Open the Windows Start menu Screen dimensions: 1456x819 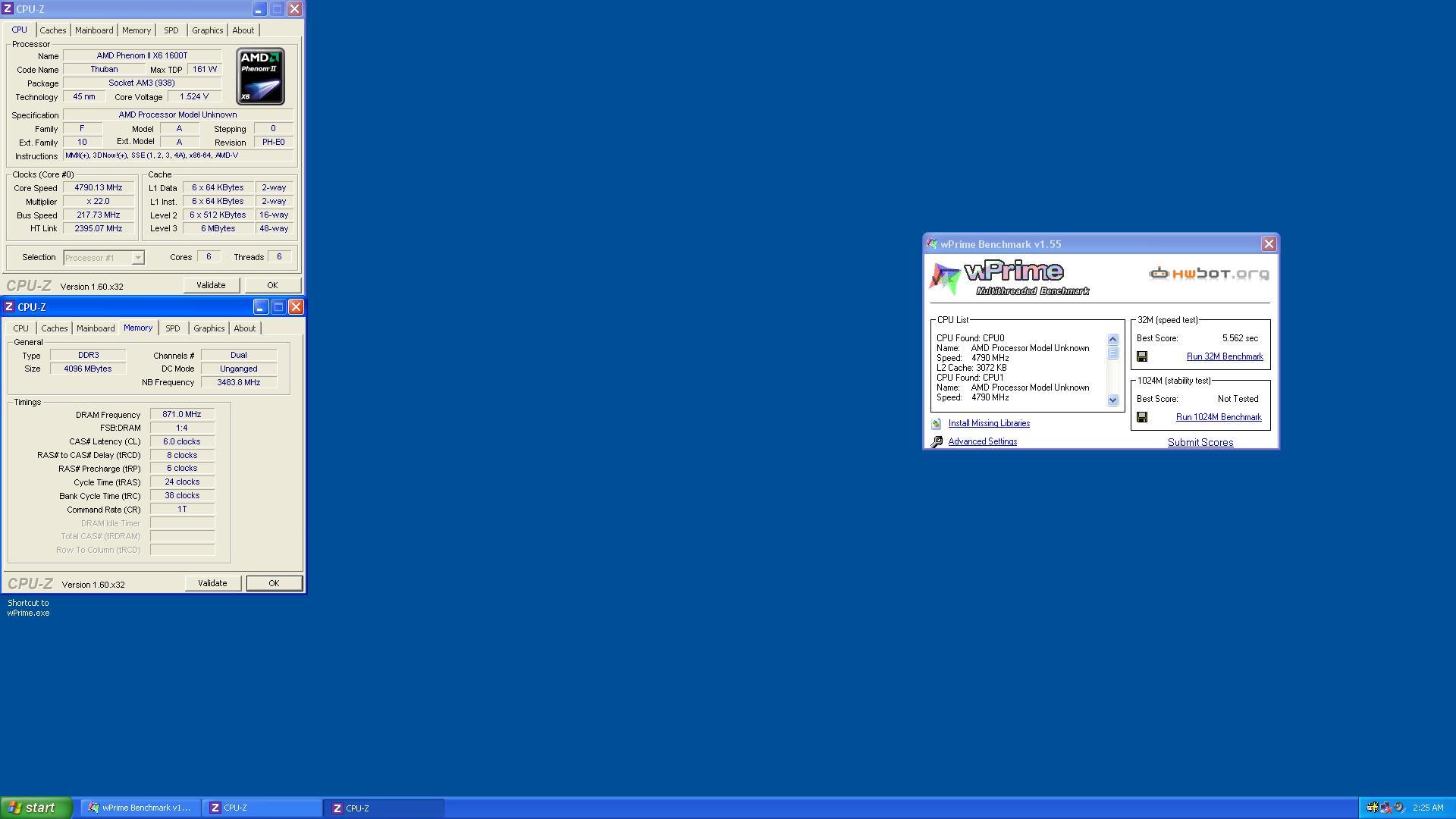(x=36, y=808)
